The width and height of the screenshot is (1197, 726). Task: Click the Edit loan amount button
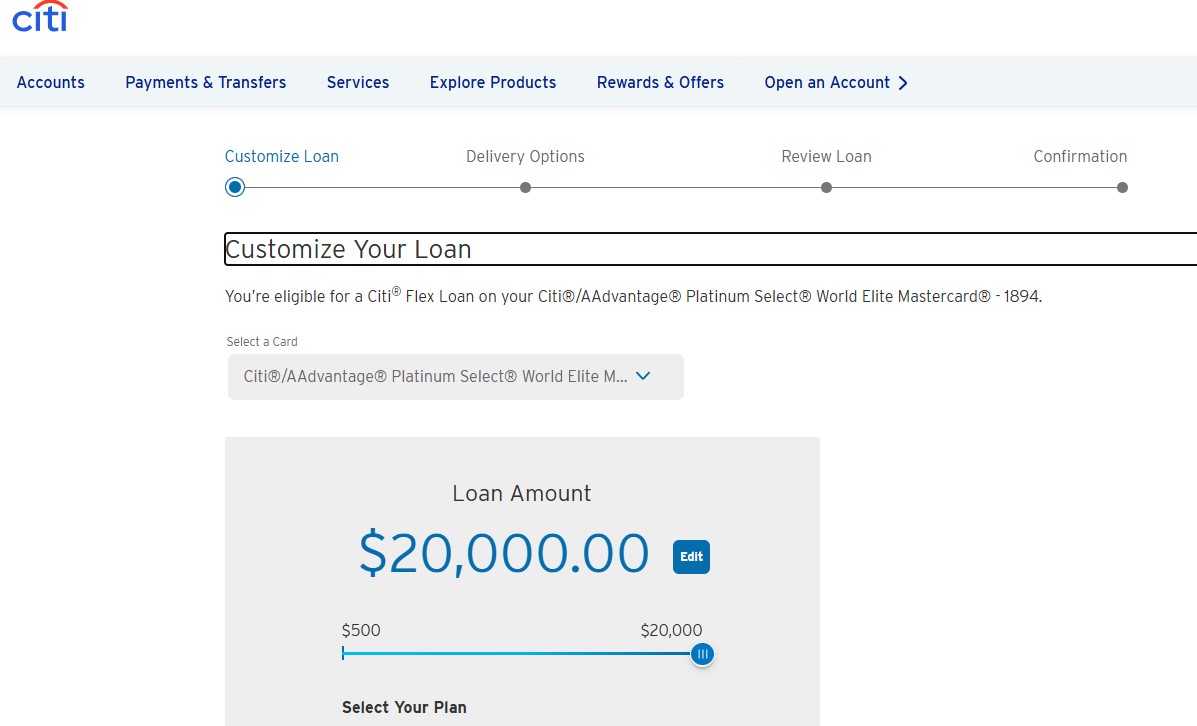click(691, 557)
